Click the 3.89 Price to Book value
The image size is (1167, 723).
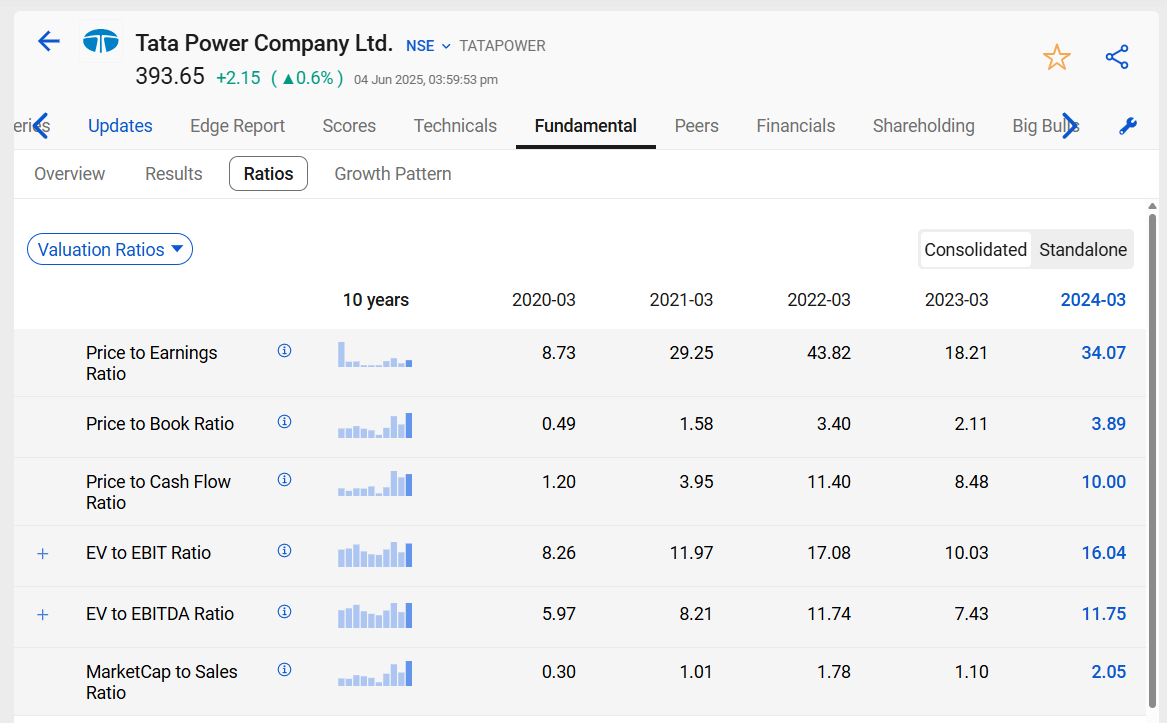(1108, 424)
